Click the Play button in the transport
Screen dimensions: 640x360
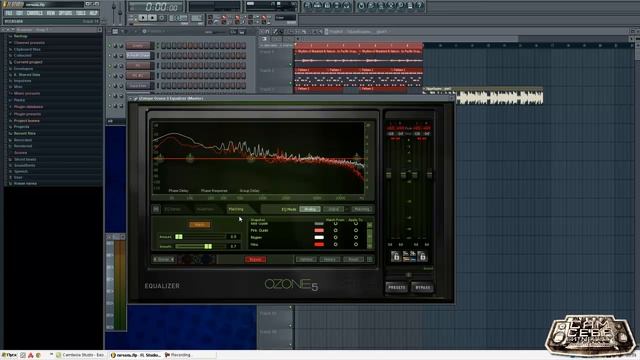coord(142,18)
